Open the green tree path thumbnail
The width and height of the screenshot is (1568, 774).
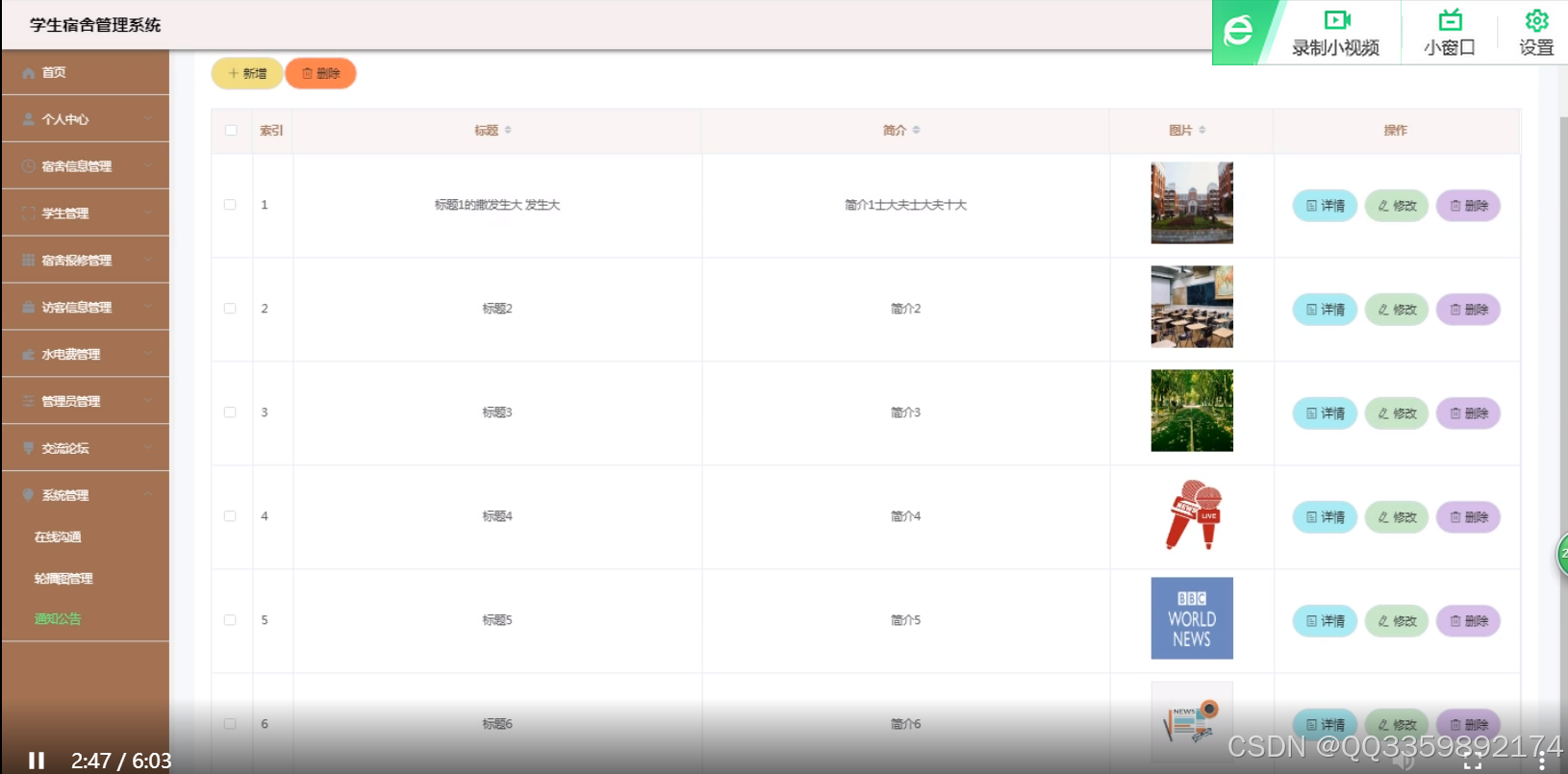click(1192, 411)
